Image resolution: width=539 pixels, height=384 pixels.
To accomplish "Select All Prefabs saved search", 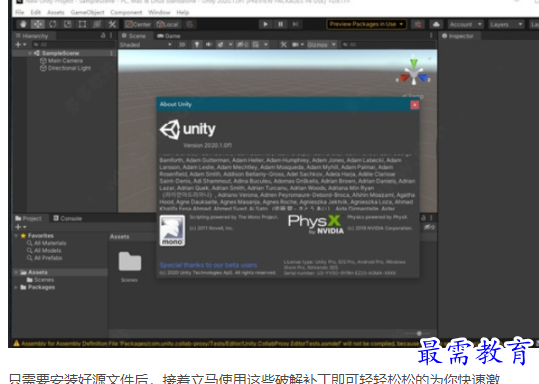I will click(45, 258).
